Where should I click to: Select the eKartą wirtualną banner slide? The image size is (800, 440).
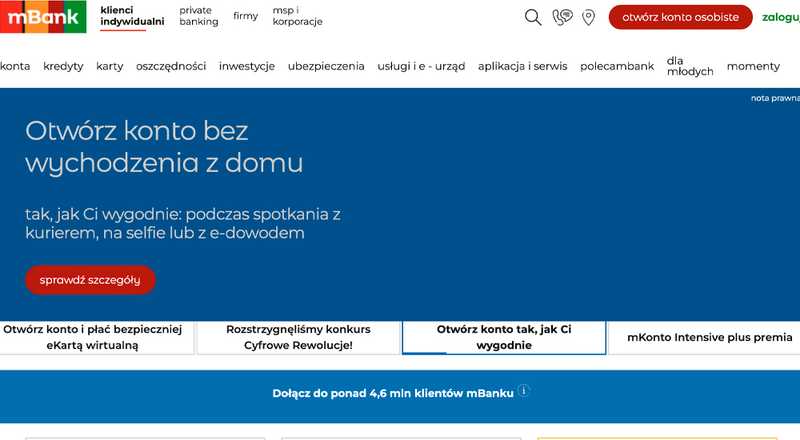95,337
